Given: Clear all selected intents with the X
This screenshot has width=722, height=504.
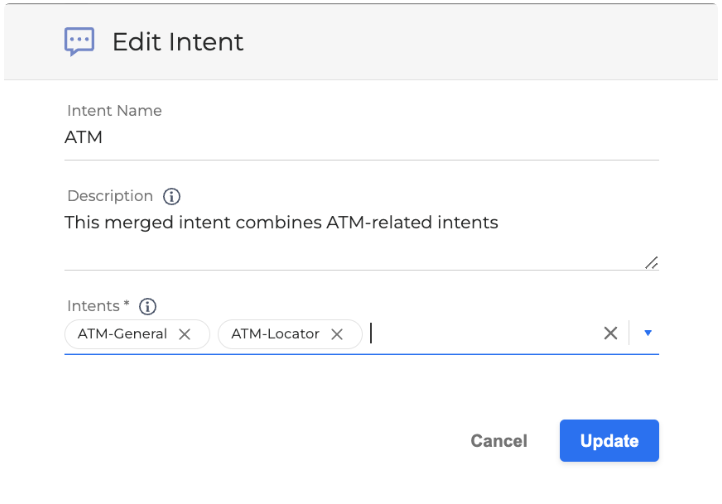Looking at the screenshot, I should click(610, 334).
